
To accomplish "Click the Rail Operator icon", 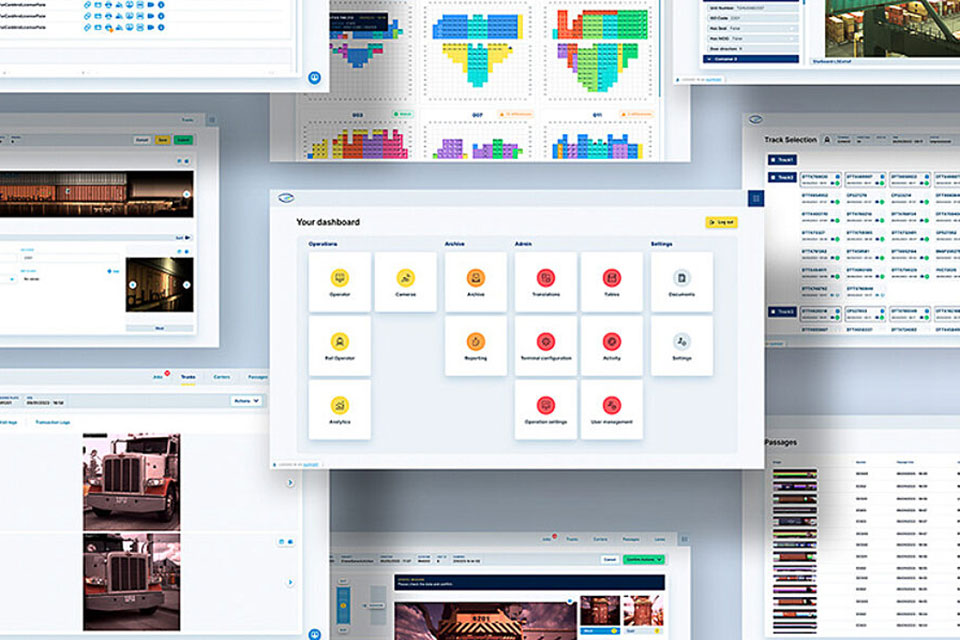I will coord(339,345).
